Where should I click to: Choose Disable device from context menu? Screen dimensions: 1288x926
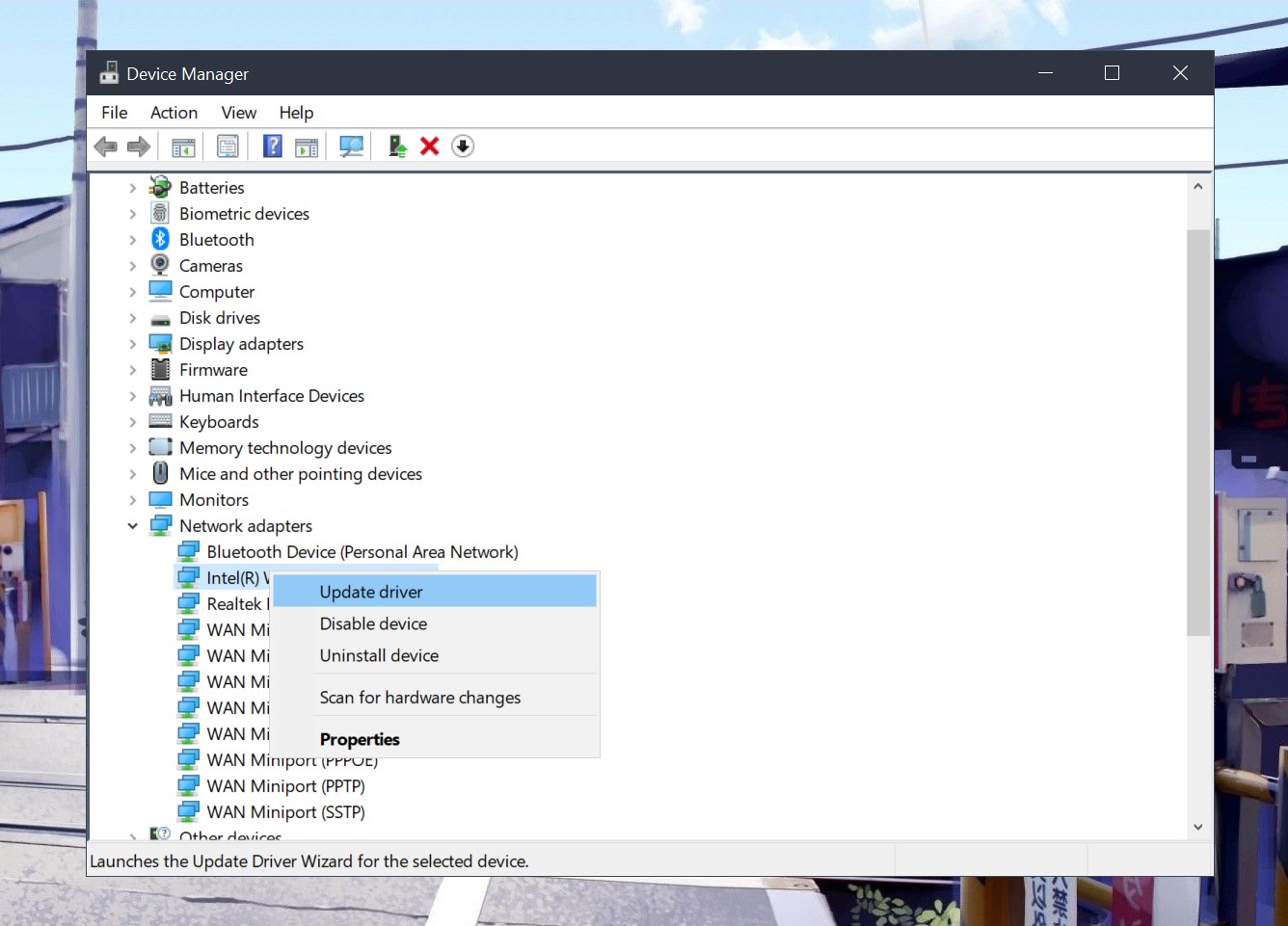click(373, 623)
